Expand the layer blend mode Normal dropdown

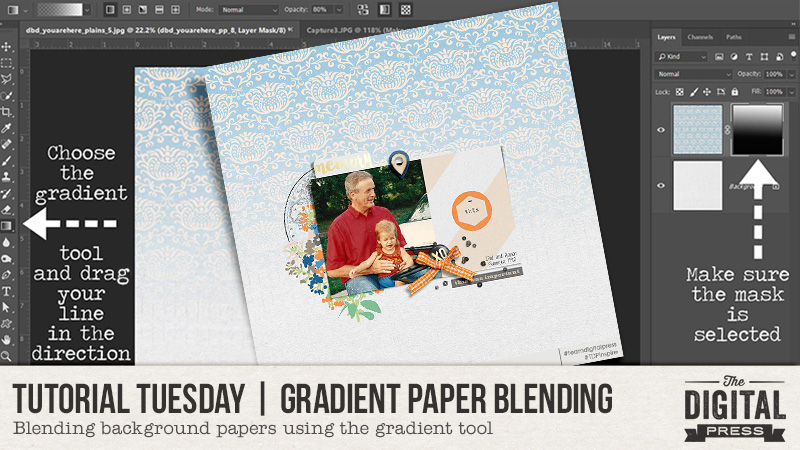pyautogui.click(x=689, y=74)
